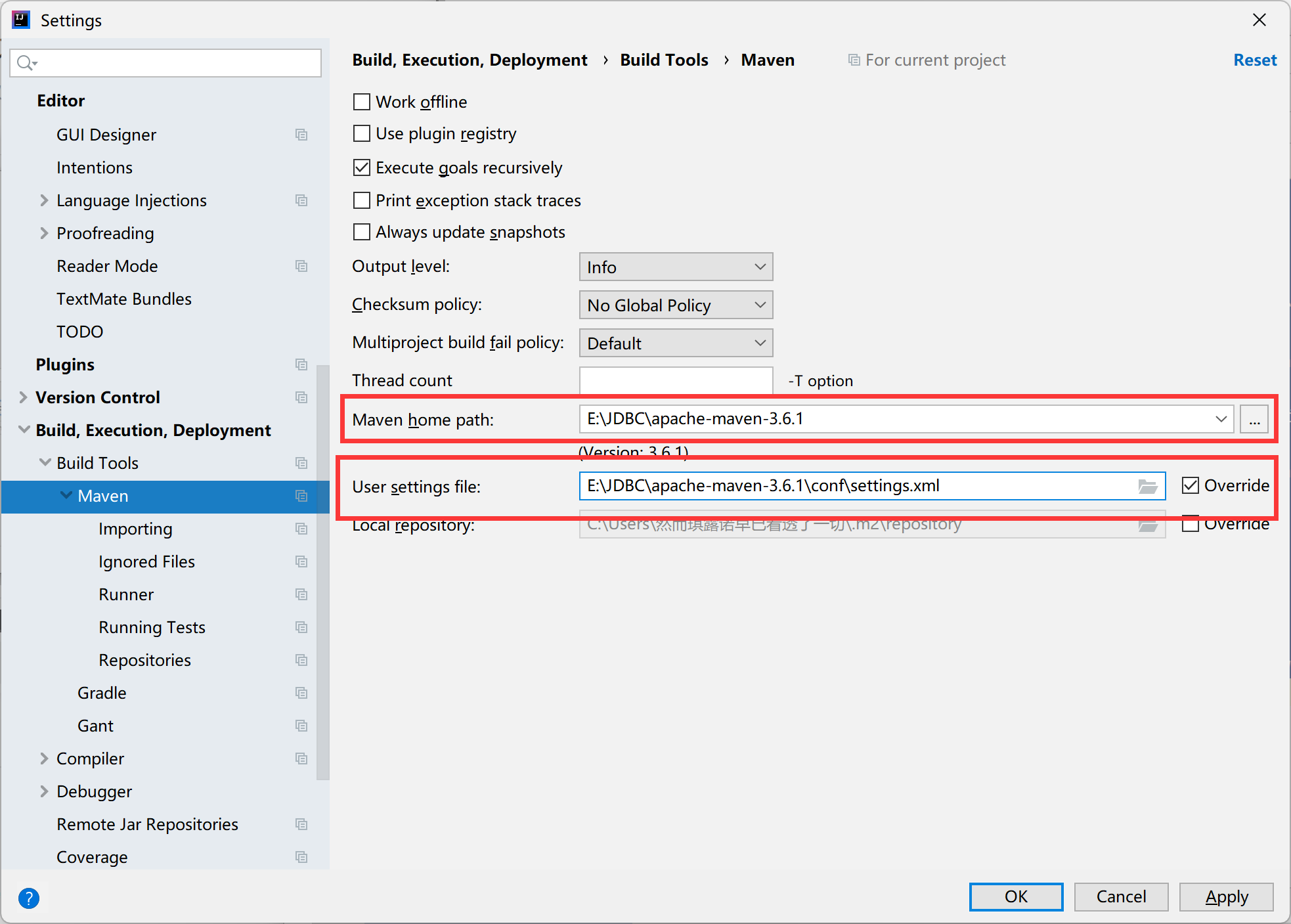Click the sidebar vertical scrollbar
This screenshot has height=924, width=1291.
(x=322, y=571)
